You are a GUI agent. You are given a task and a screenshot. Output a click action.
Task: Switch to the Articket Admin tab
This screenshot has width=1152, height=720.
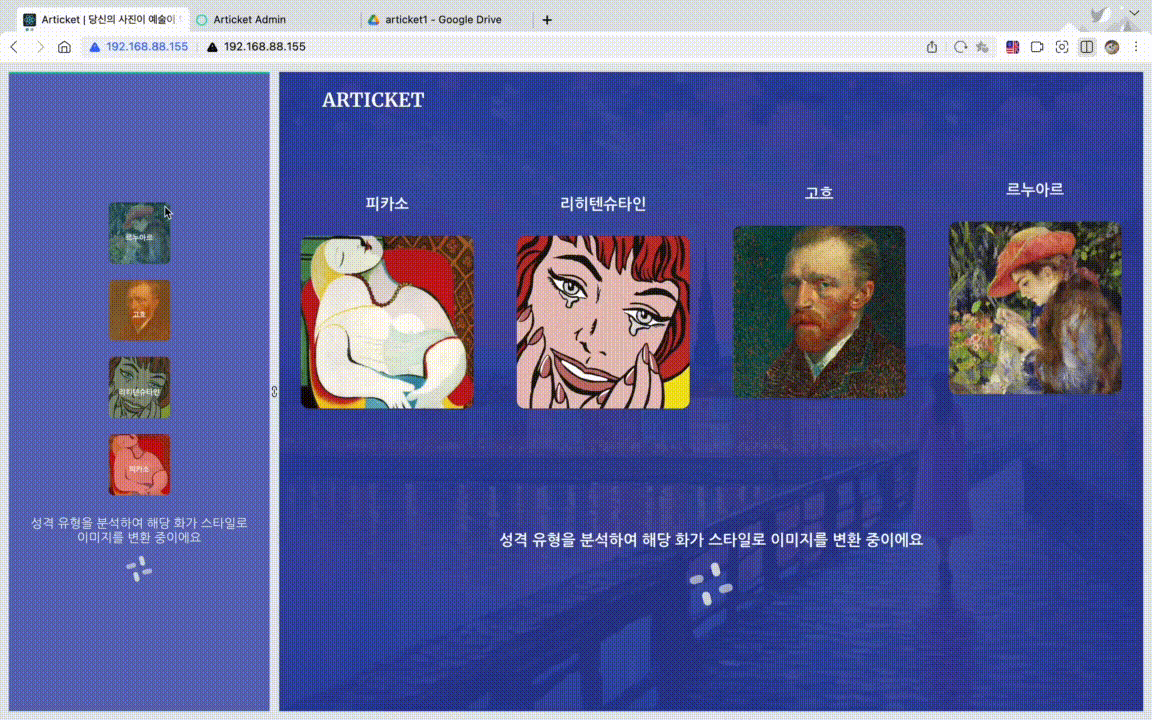pyautogui.click(x=276, y=20)
